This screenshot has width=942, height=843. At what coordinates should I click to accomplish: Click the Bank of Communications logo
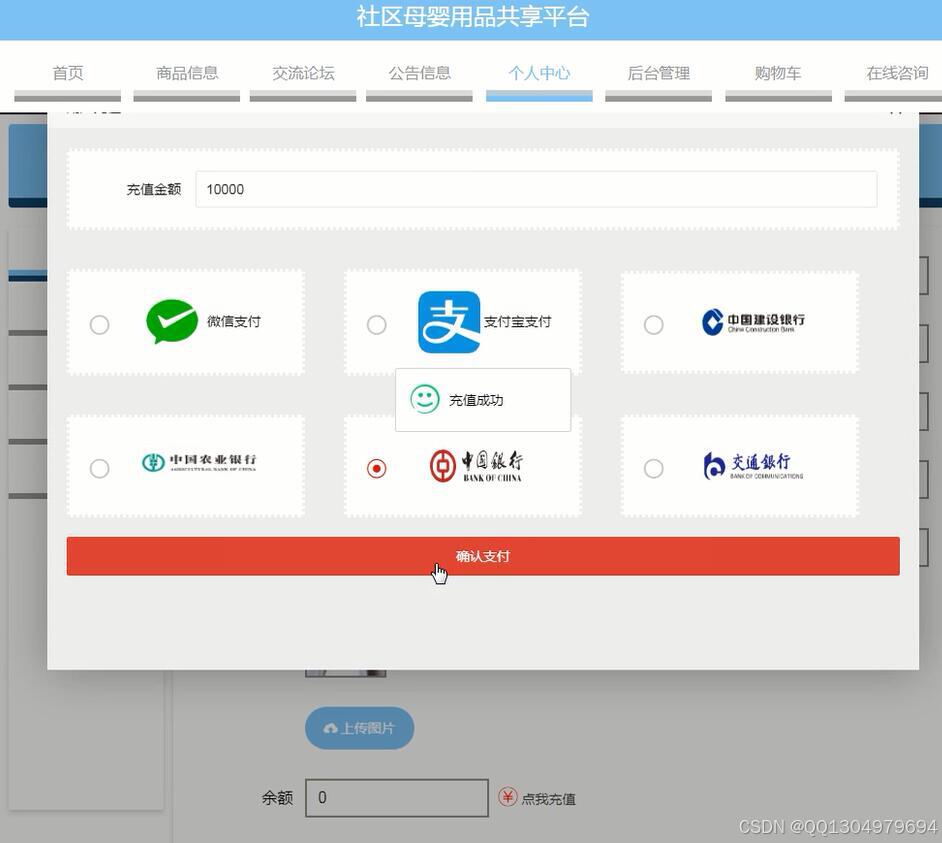click(x=753, y=466)
